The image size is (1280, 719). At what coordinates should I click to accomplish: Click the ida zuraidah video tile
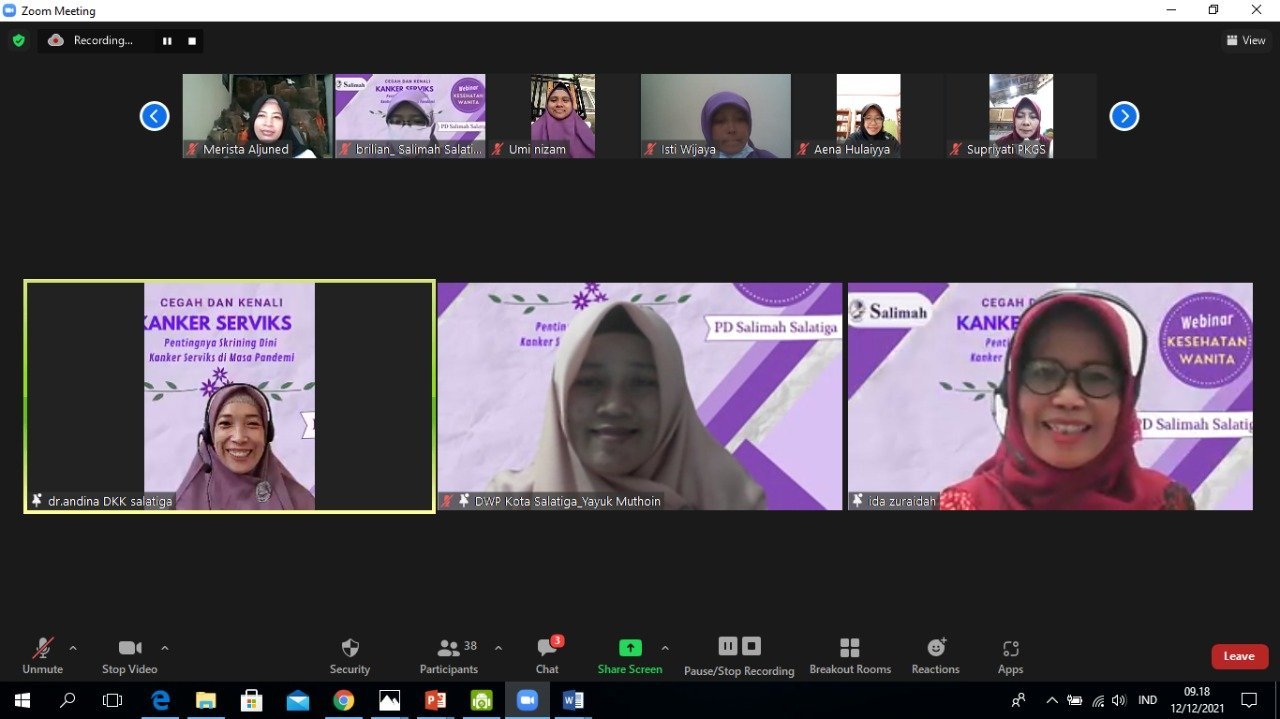point(1050,397)
